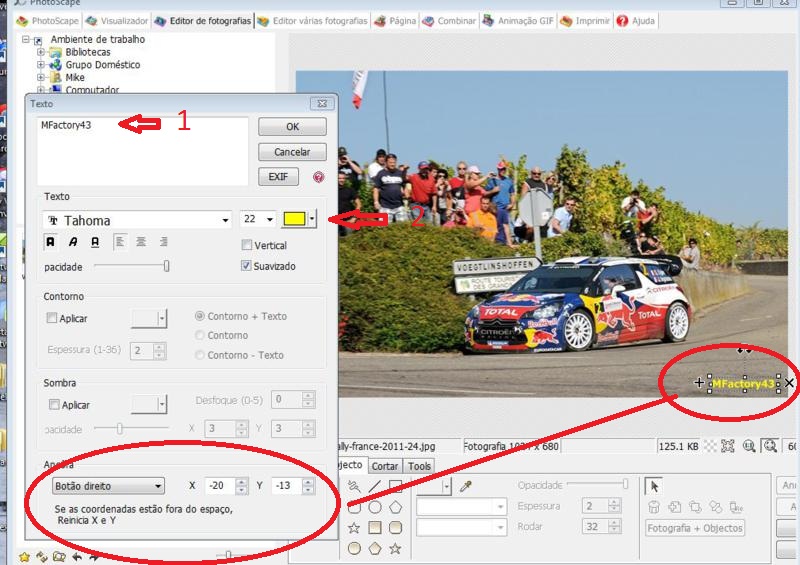Screen dimensions: 800x565
Task: Select the filled pentagon shape tool
Action: pos(374,549)
